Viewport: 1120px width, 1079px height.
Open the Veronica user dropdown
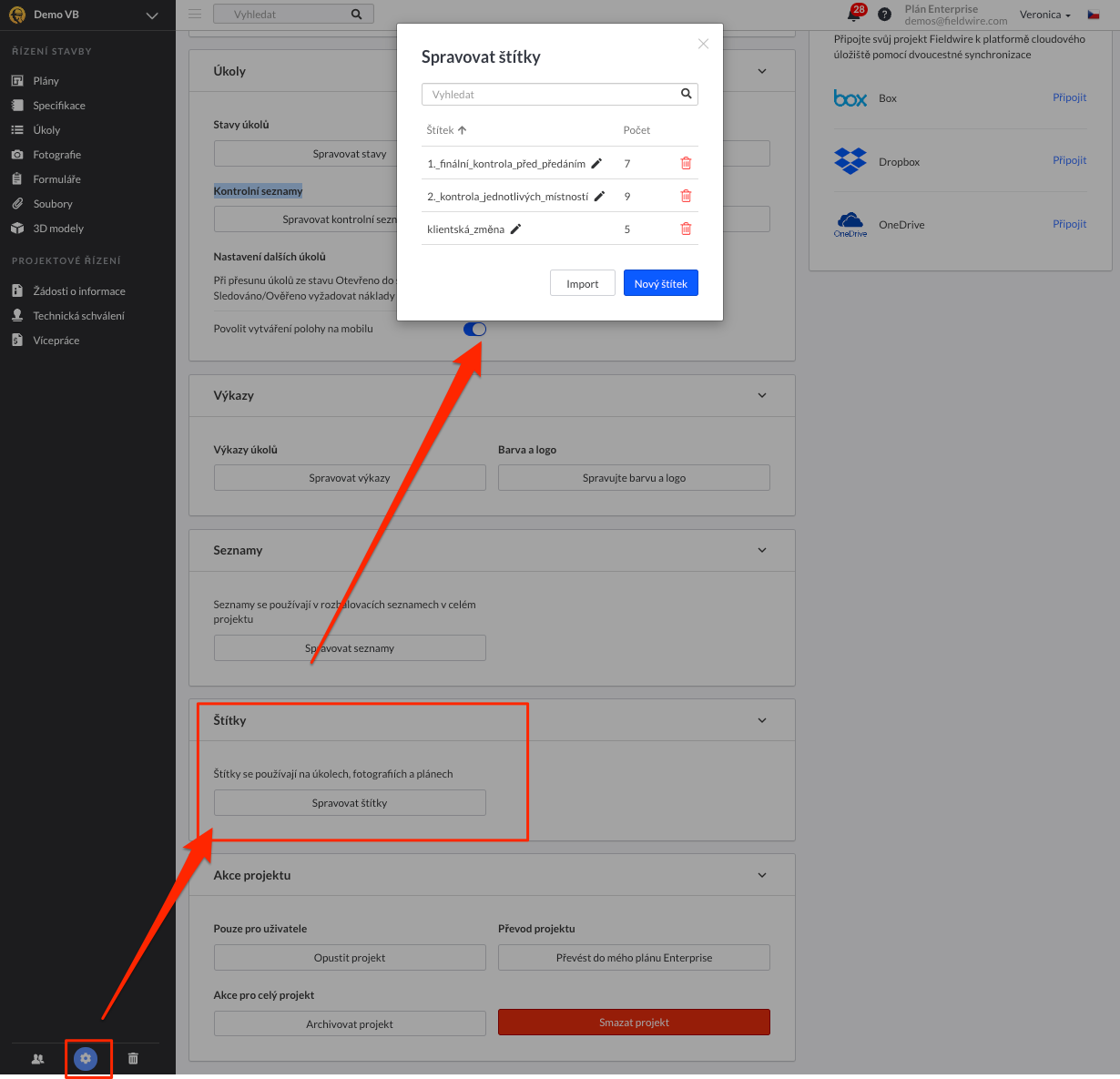click(1045, 15)
